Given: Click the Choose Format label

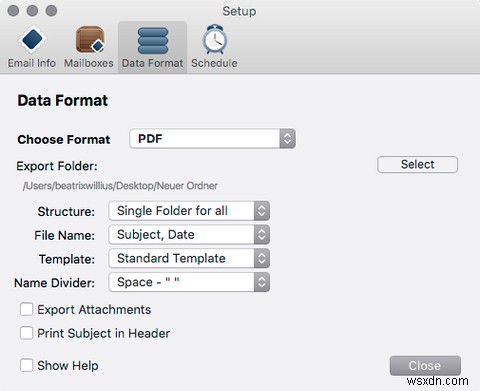Looking at the screenshot, I should point(64,139).
